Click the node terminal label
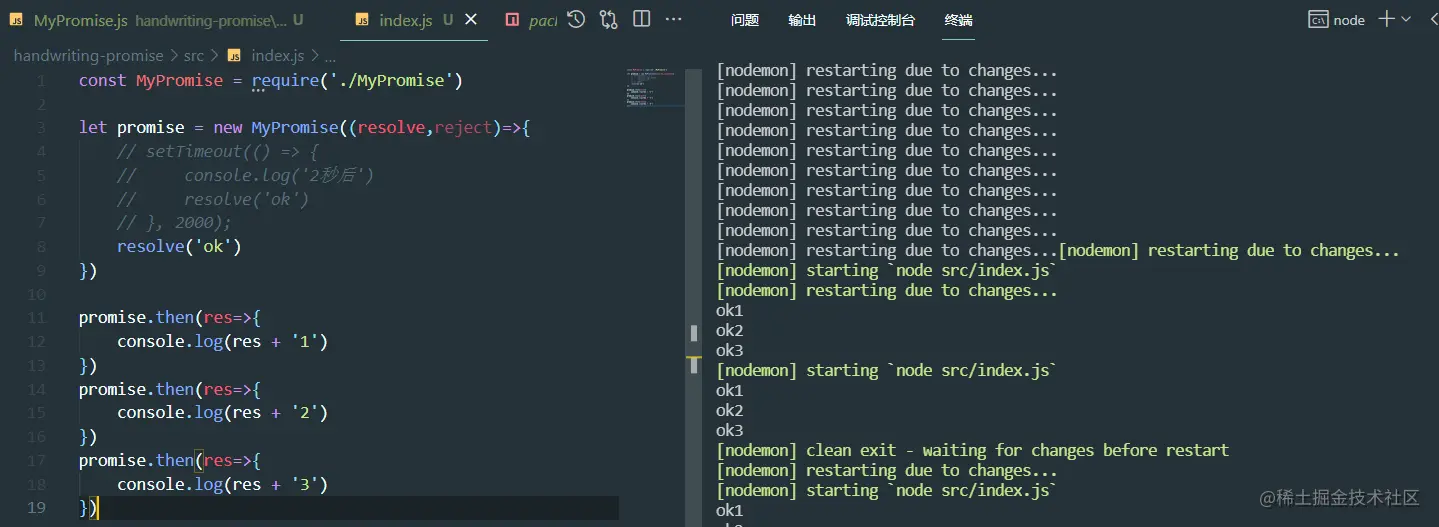This screenshot has width=1439, height=527. [1349, 20]
